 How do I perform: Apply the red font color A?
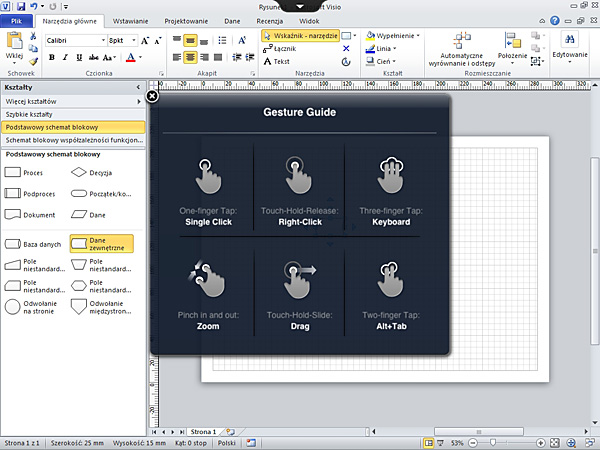pyautogui.click(x=130, y=57)
